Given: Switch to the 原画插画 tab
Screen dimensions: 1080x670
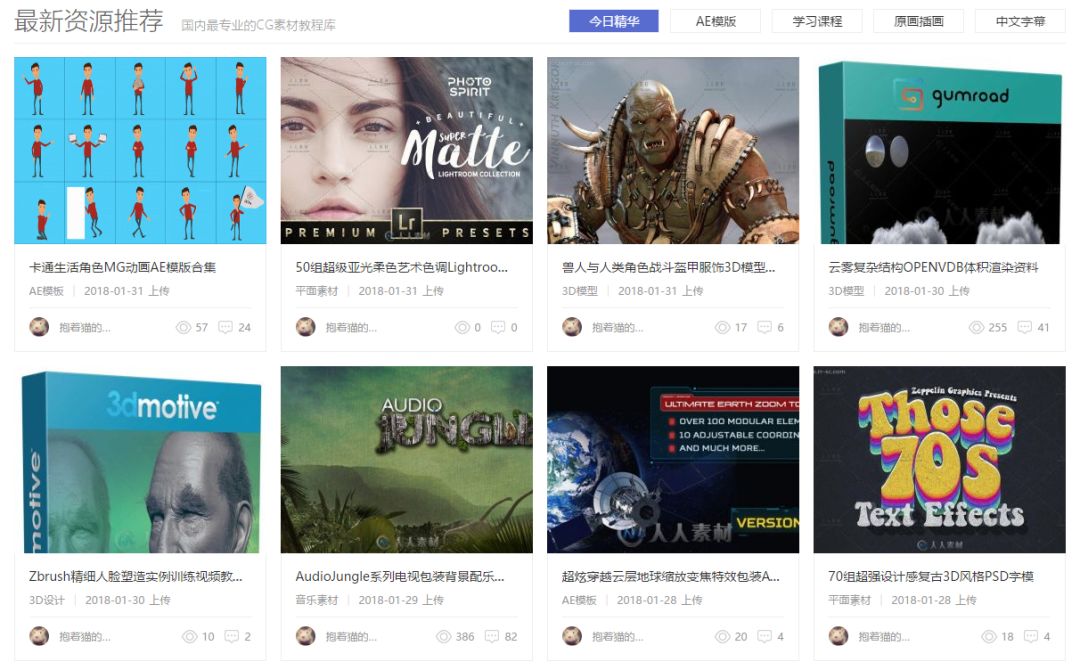Looking at the screenshot, I should [x=919, y=21].
